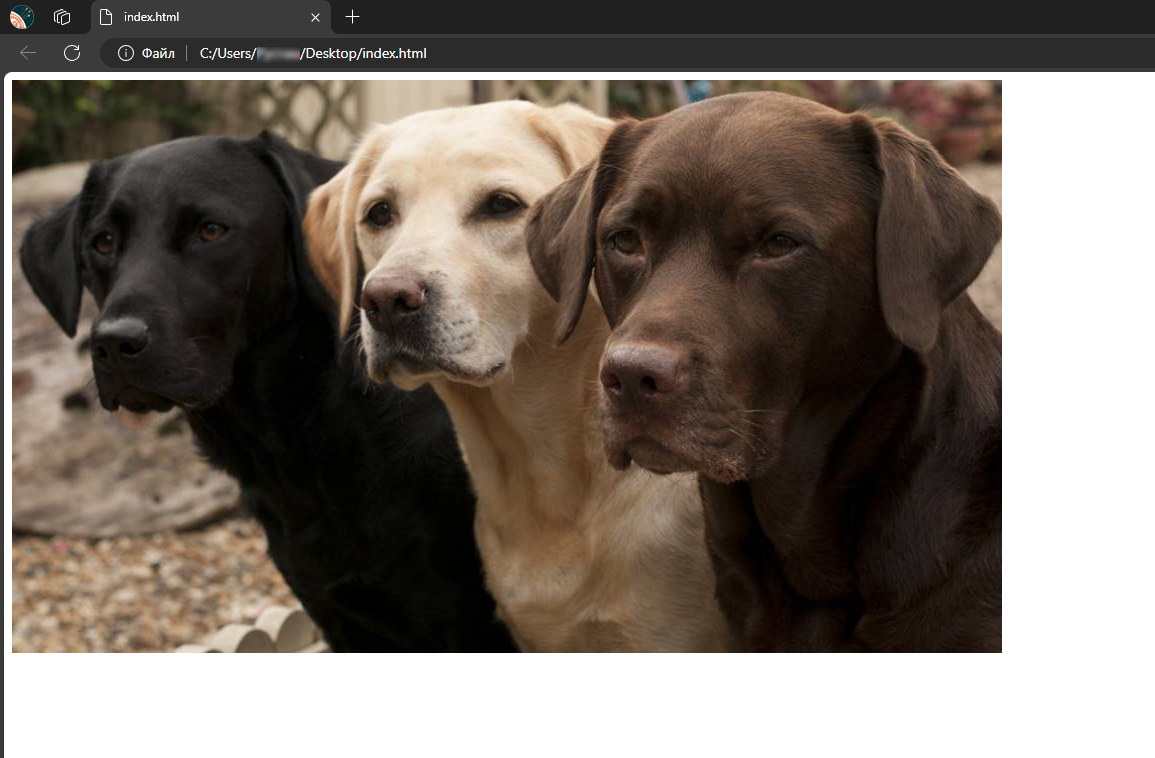Open the browser profile avatar menu
Viewport: 1155px width, 758px height.
point(22,17)
